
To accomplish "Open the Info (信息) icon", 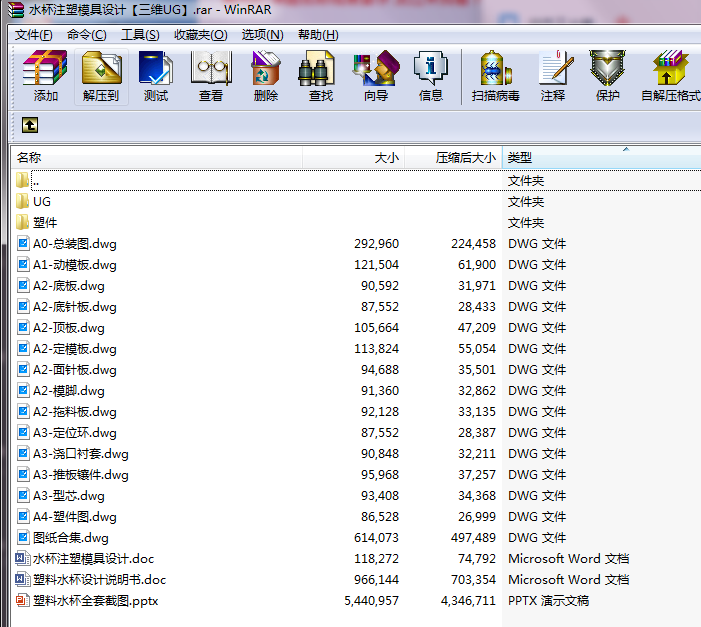I will point(431,76).
